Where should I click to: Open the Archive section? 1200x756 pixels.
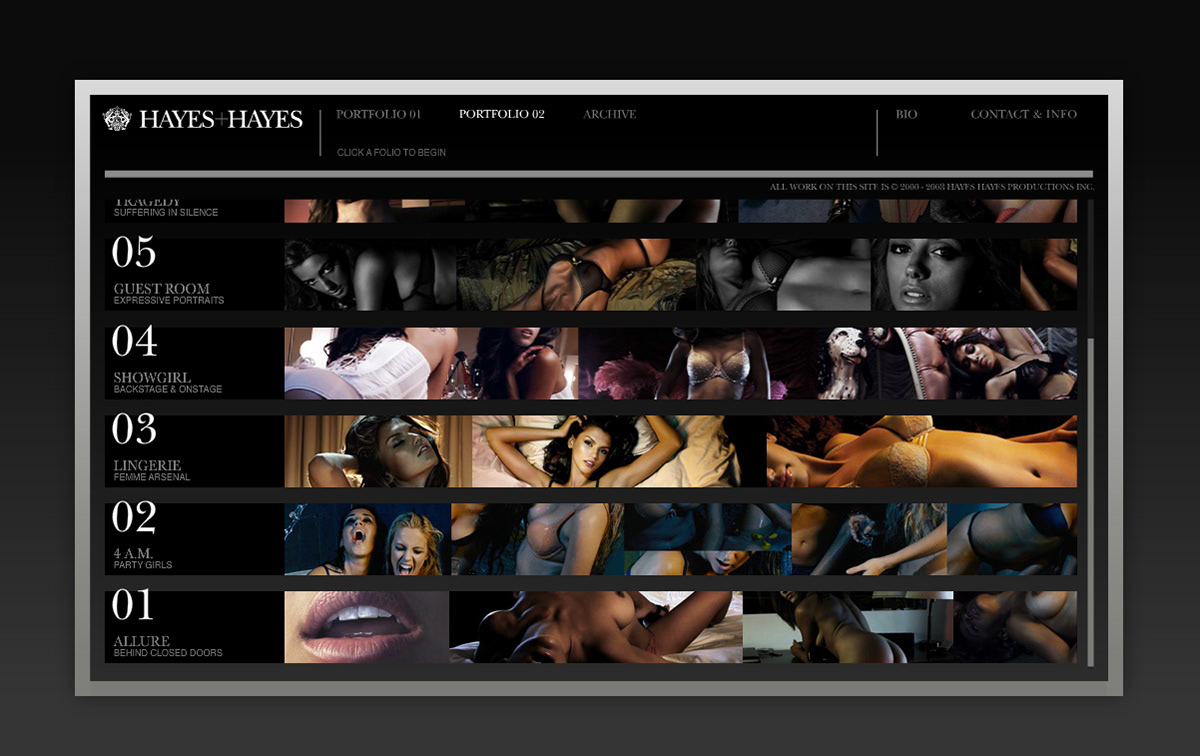tap(610, 114)
